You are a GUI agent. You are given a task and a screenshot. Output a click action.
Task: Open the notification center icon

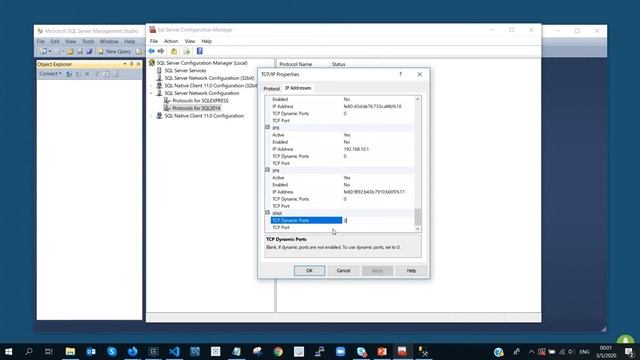click(629, 351)
